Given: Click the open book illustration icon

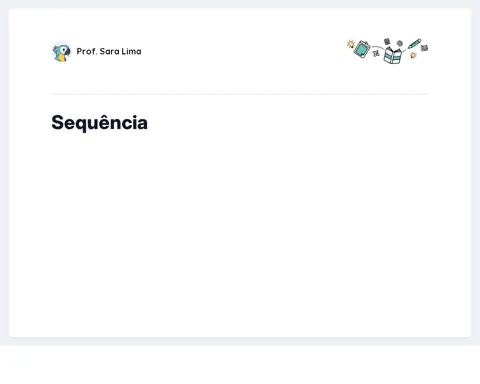Looking at the screenshot, I should pyautogui.click(x=392, y=55).
